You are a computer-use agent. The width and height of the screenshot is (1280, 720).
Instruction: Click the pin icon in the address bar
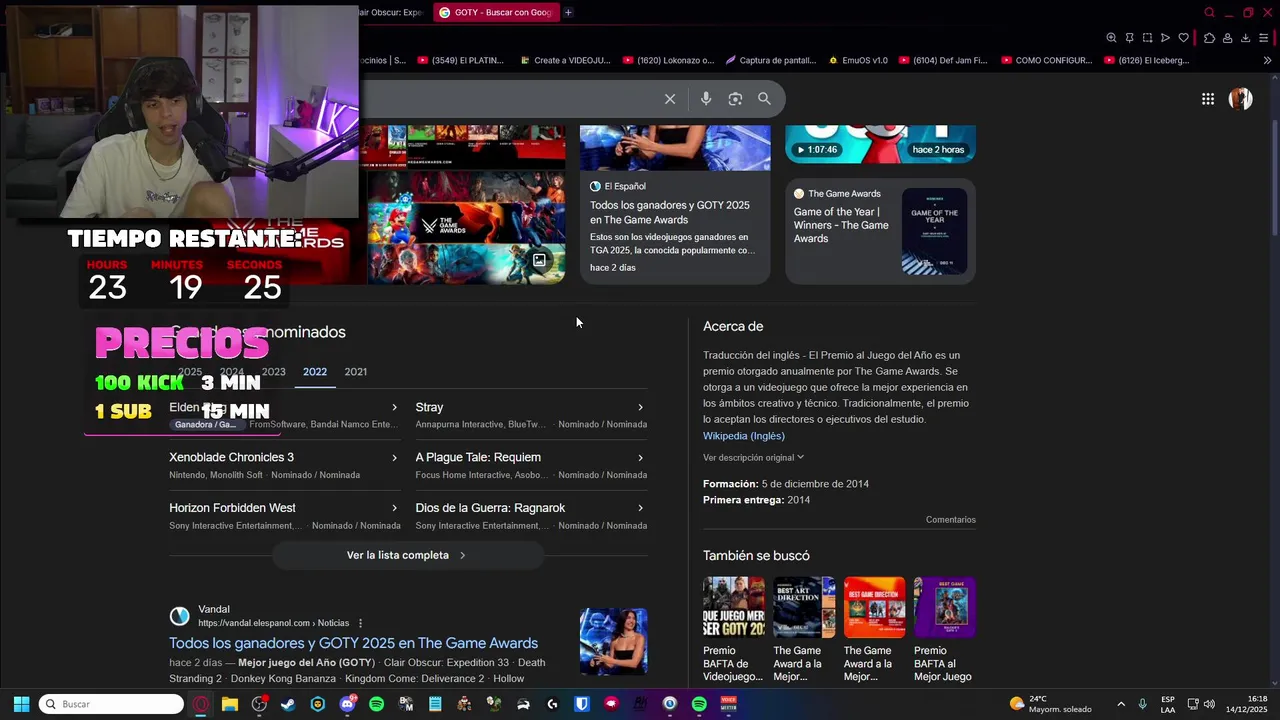1129,38
